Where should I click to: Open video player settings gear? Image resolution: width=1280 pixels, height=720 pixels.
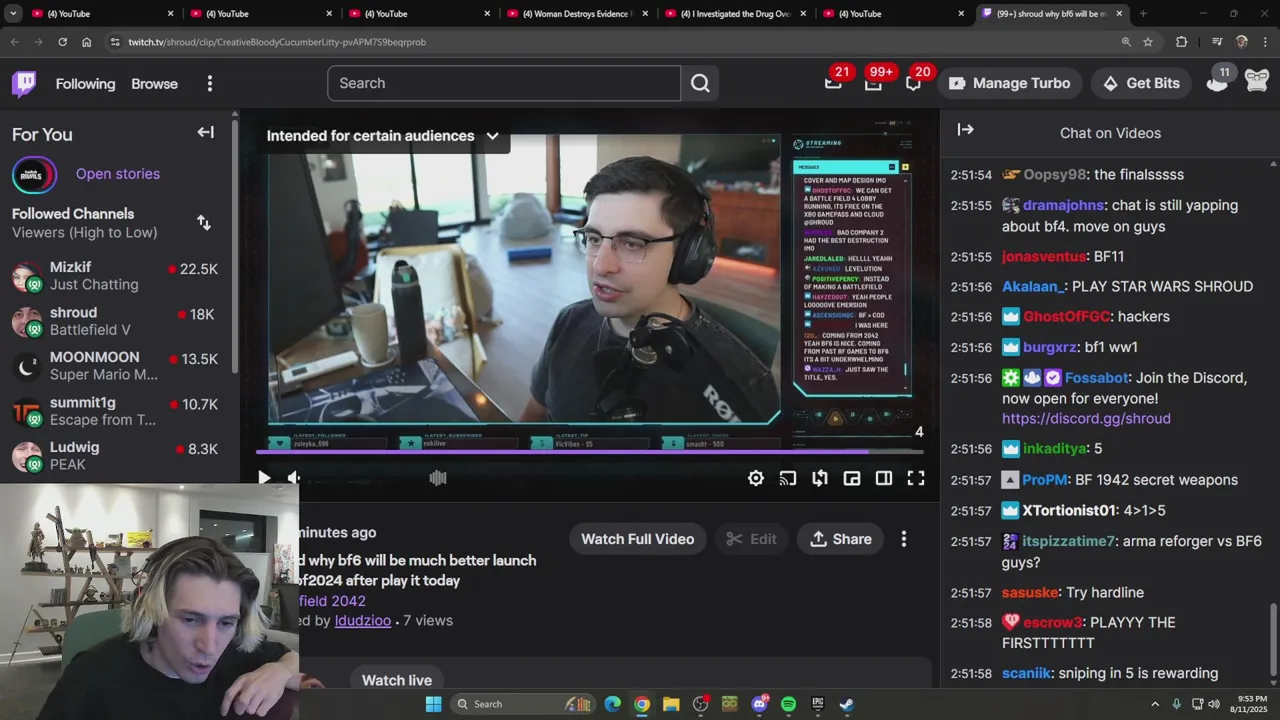(x=756, y=479)
